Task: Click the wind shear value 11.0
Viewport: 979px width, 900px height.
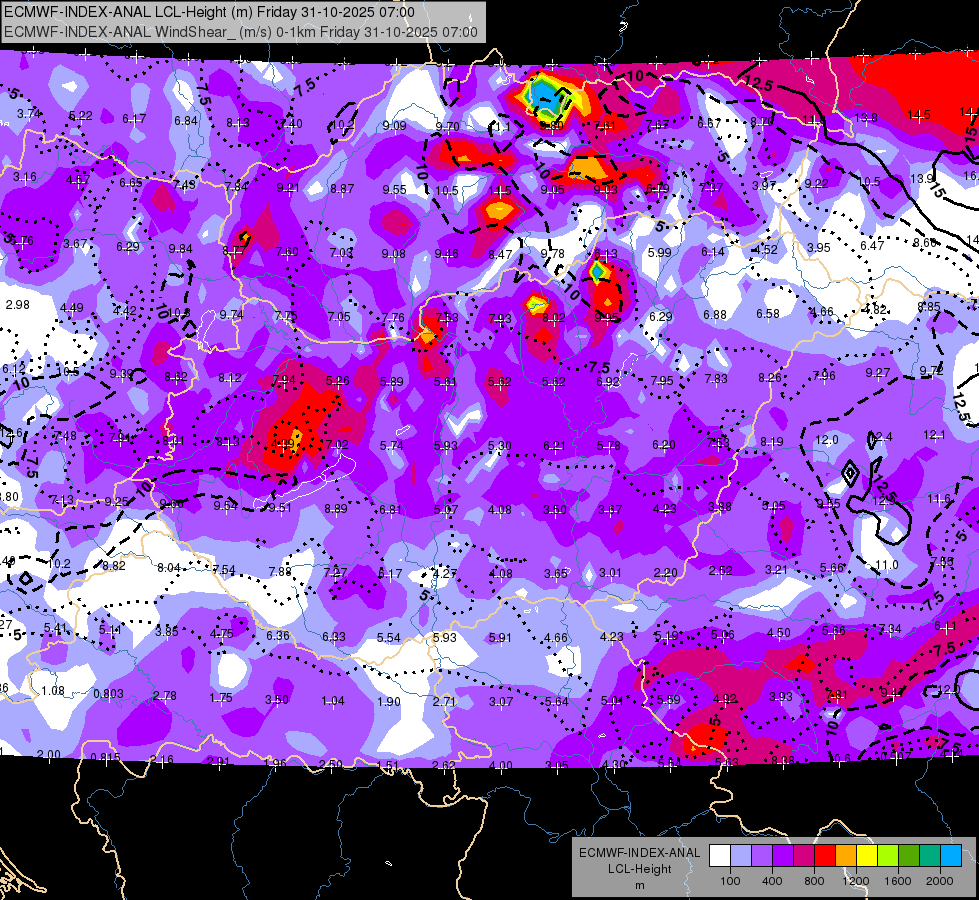Action: click(887, 565)
